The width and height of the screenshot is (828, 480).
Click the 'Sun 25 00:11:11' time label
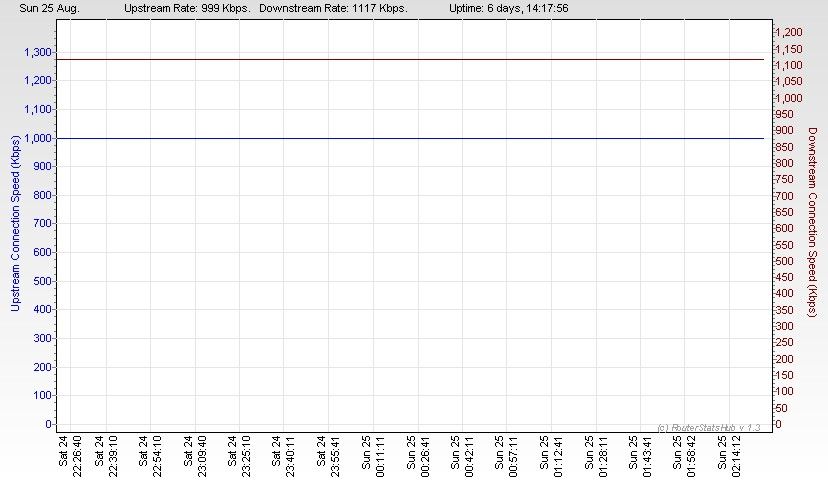373,456
